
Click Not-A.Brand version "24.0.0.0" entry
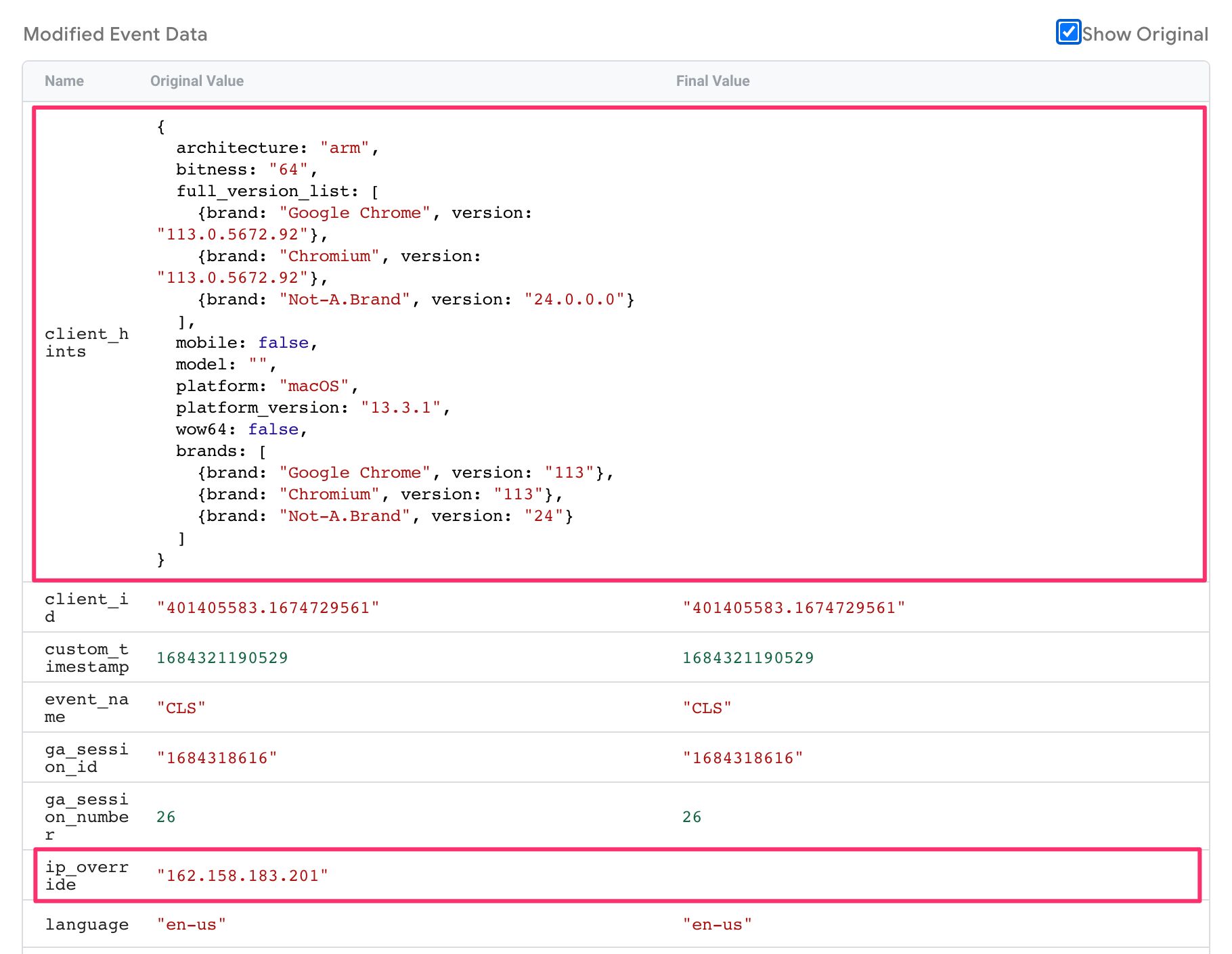[416, 300]
